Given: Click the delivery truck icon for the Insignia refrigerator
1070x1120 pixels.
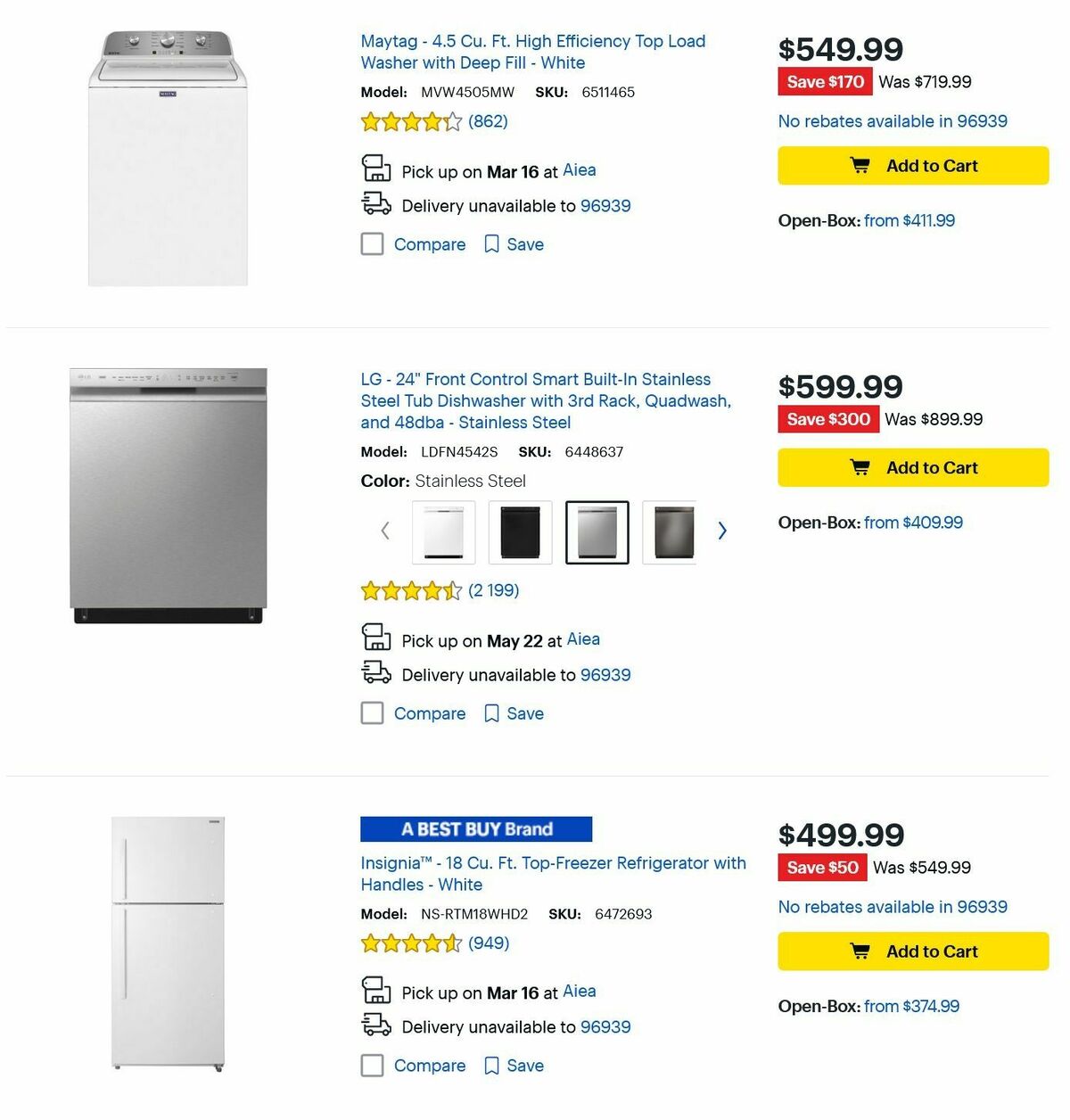Looking at the screenshot, I should click(376, 1024).
